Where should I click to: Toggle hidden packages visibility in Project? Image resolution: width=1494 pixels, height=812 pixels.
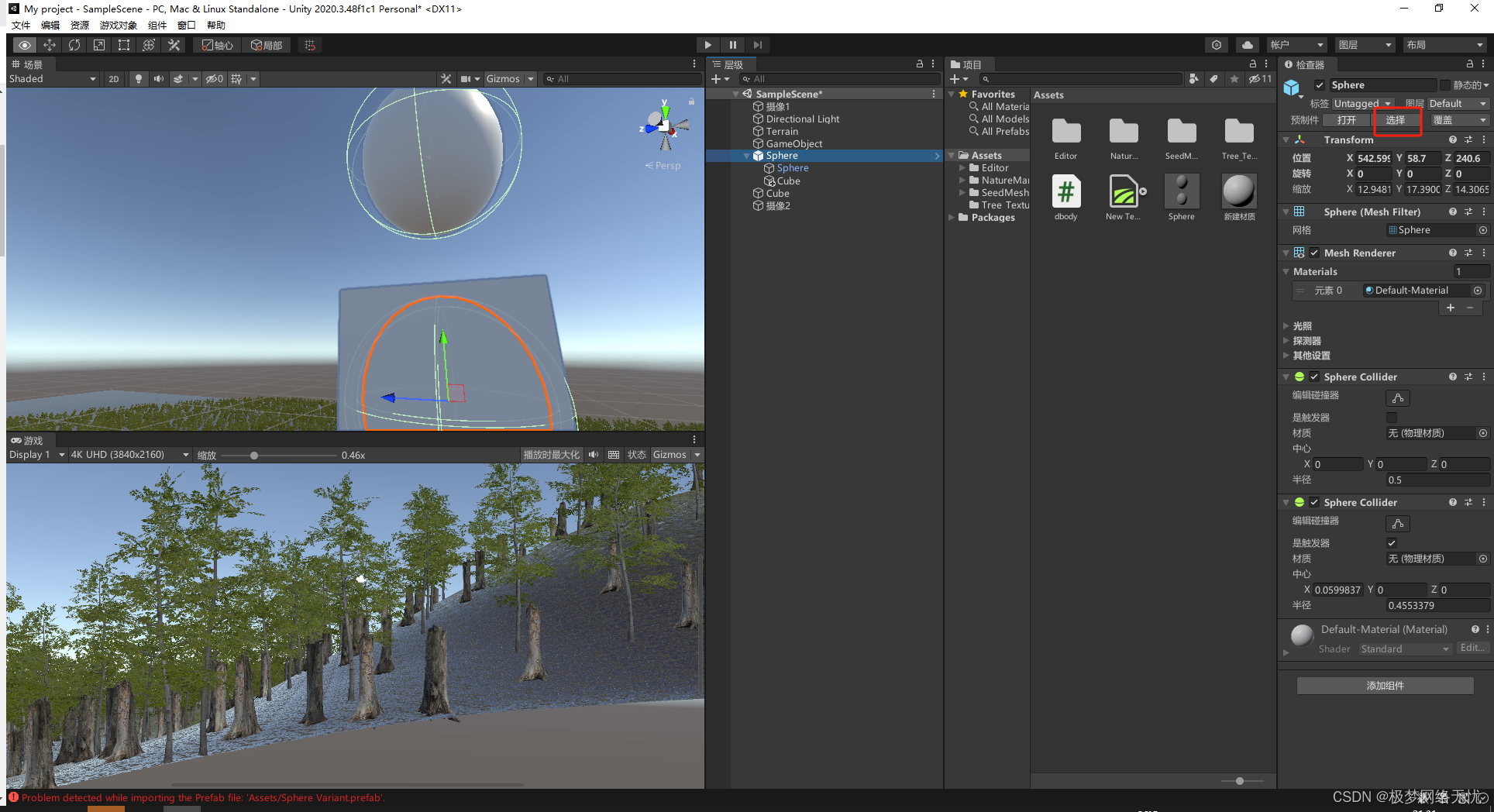(1260, 79)
